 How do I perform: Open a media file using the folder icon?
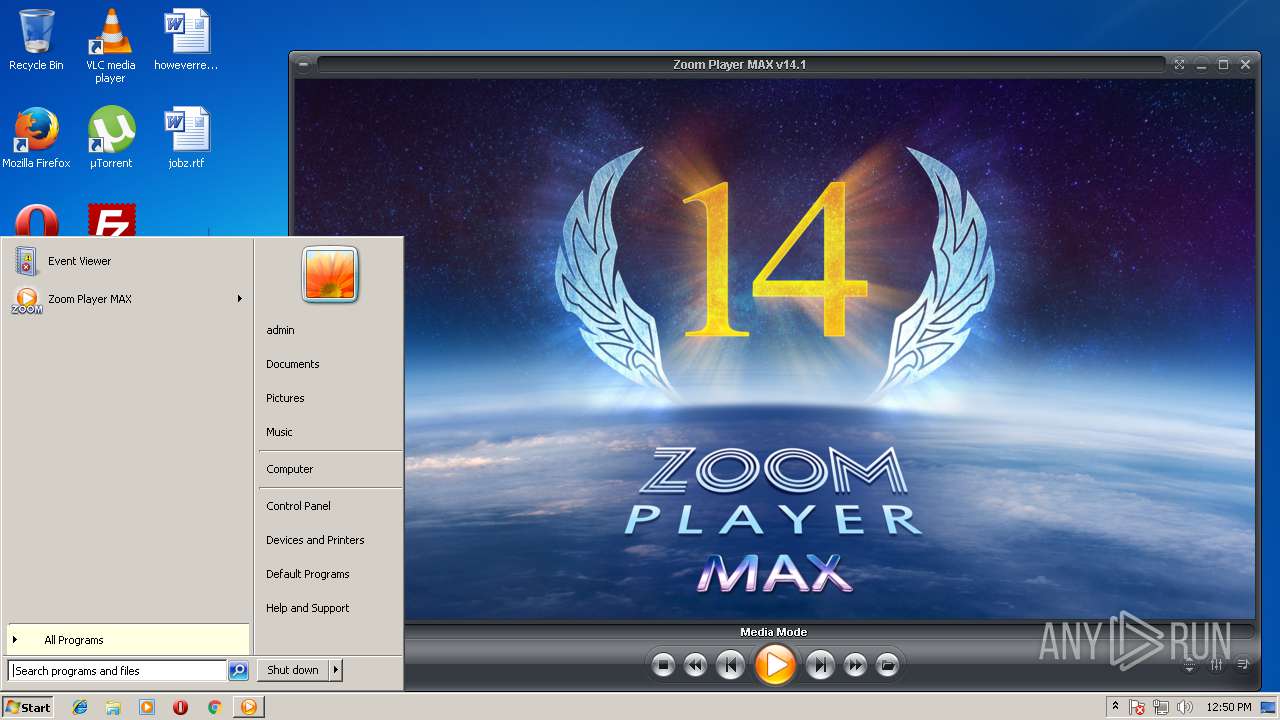click(x=887, y=664)
